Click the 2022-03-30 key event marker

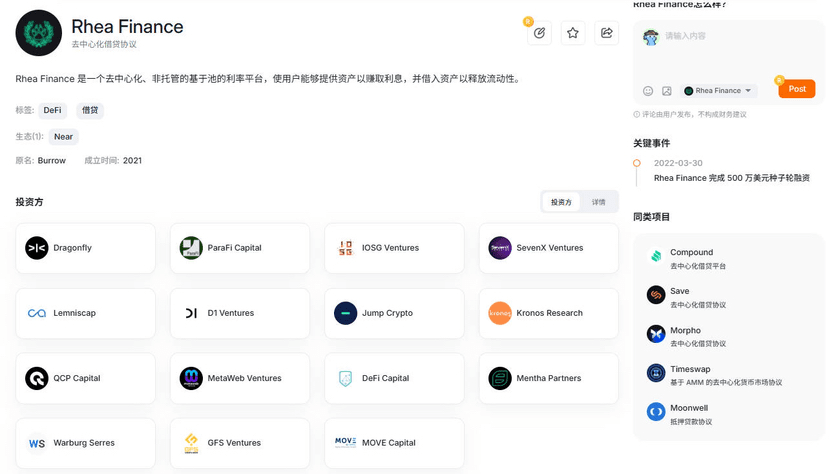click(x=637, y=163)
